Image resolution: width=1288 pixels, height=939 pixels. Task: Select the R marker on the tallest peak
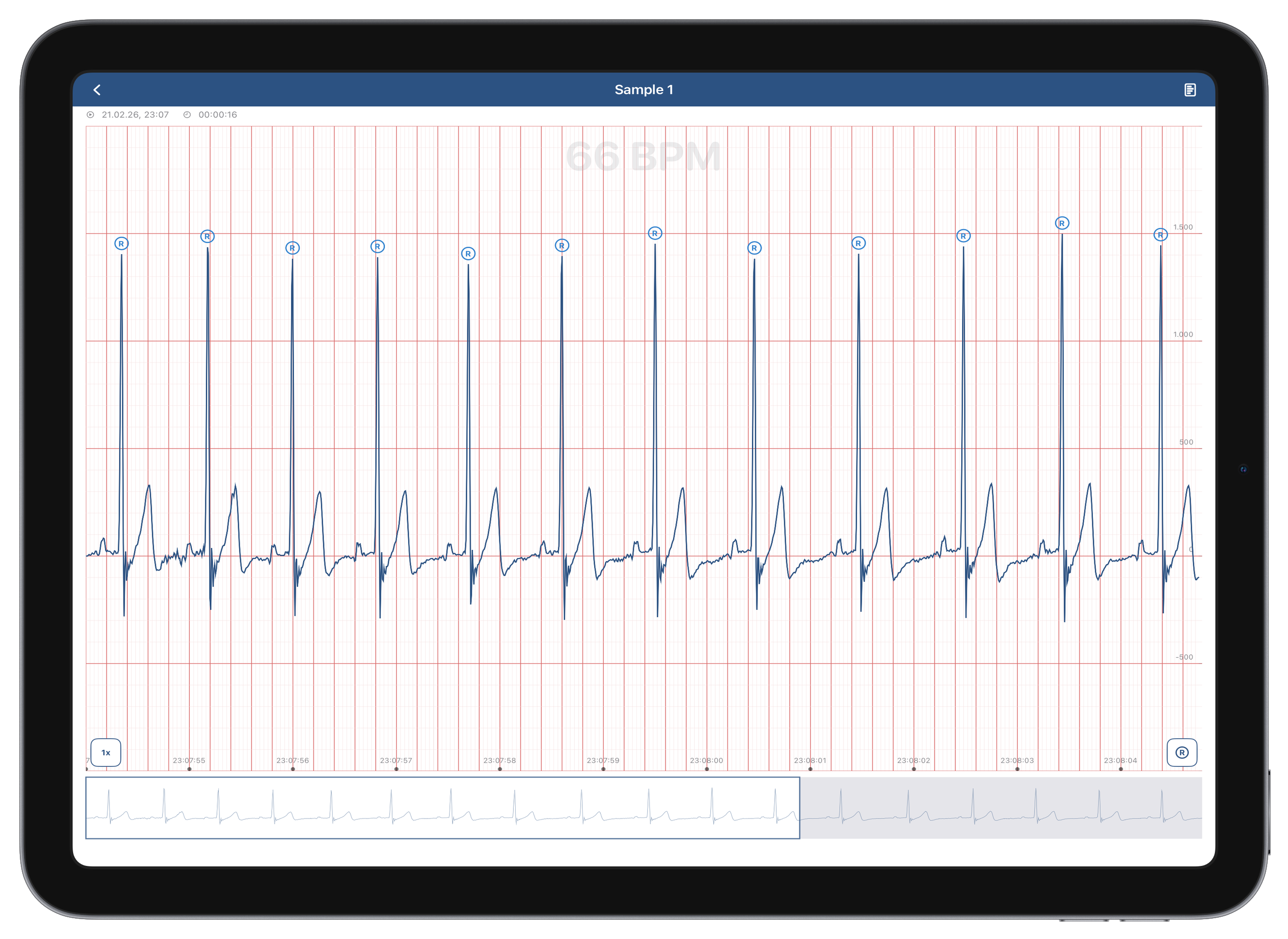(x=1062, y=223)
